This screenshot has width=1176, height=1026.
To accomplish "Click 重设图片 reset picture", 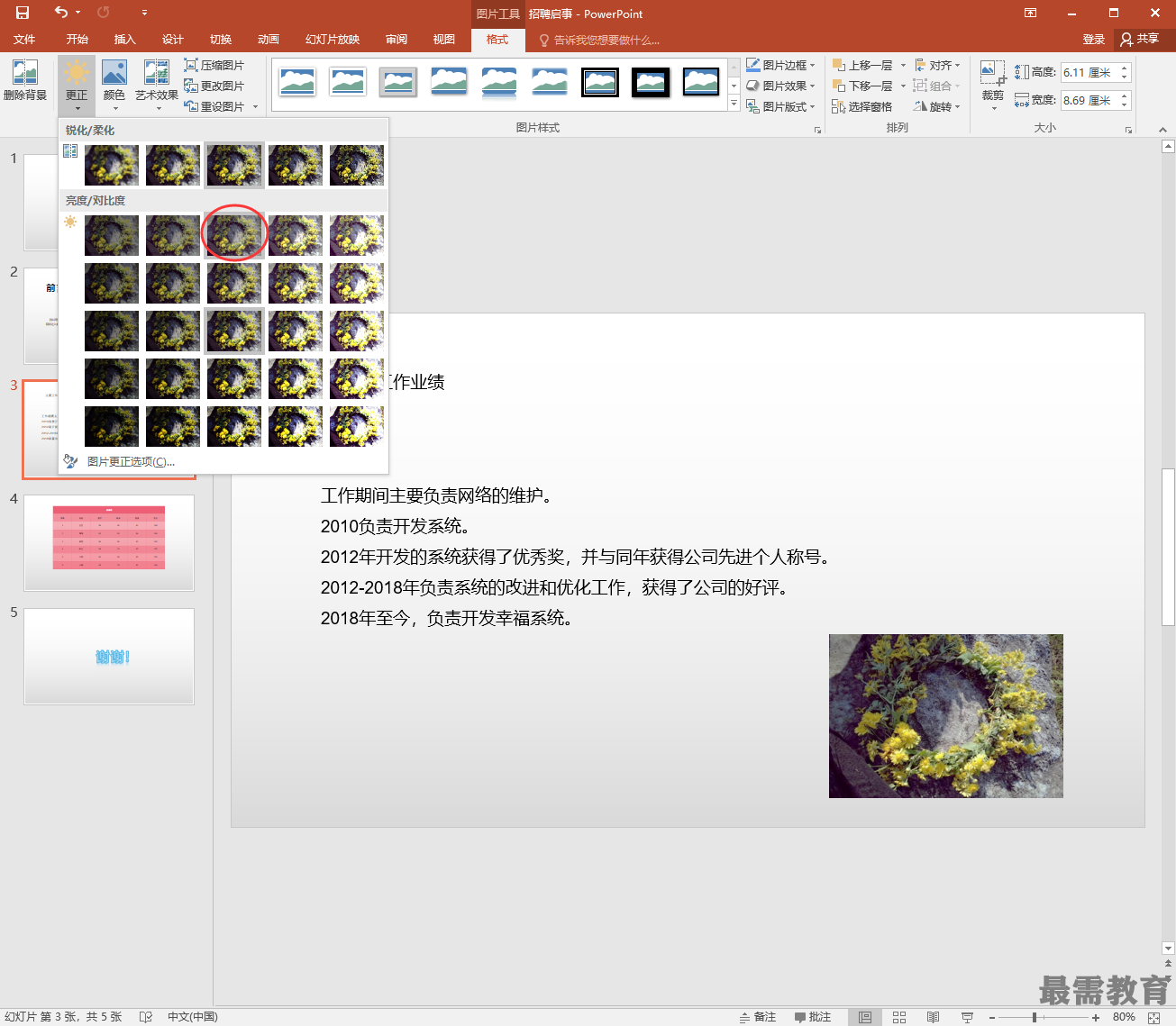I will point(214,106).
